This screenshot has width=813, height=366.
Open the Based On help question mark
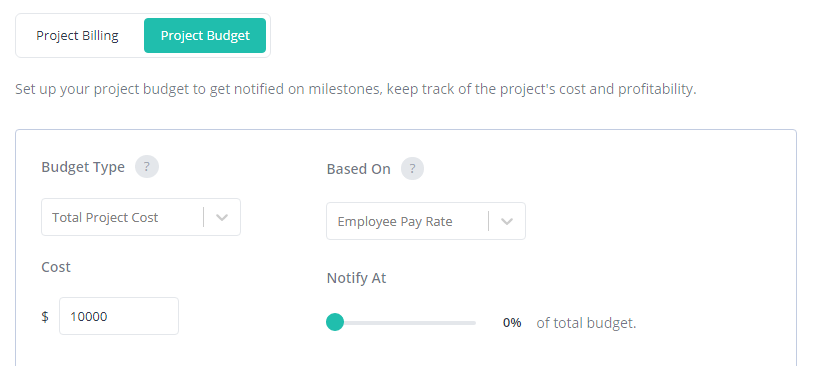(412, 169)
